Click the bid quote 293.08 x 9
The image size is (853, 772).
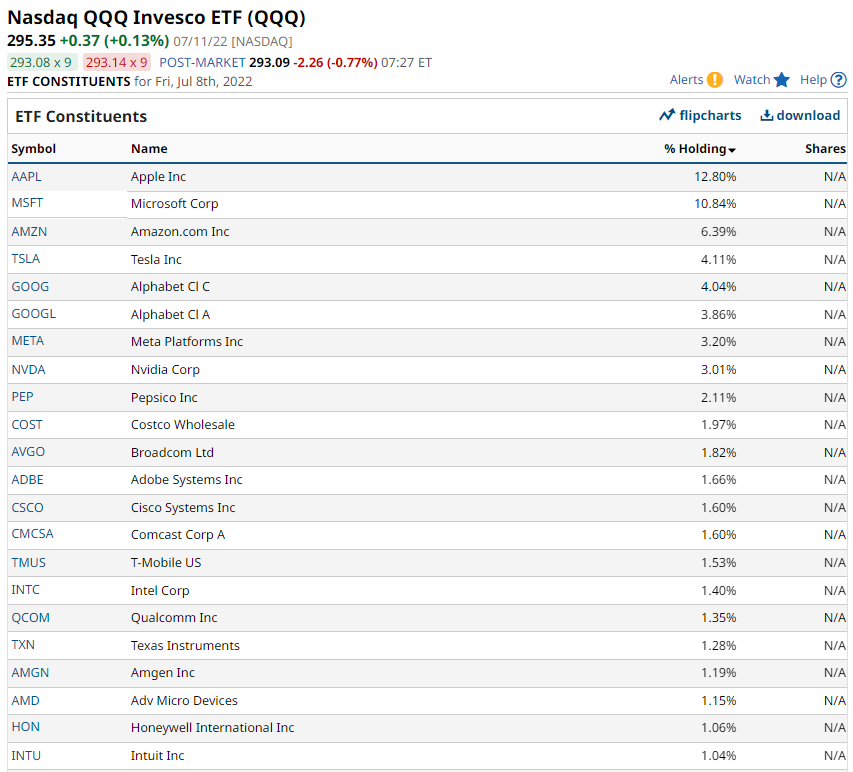pos(42,63)
